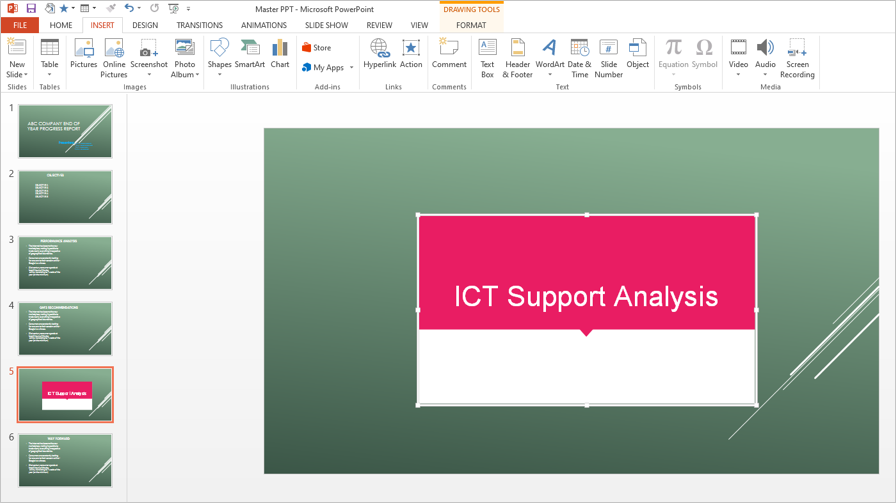Insert a Text Box

(x=487, y=56)
